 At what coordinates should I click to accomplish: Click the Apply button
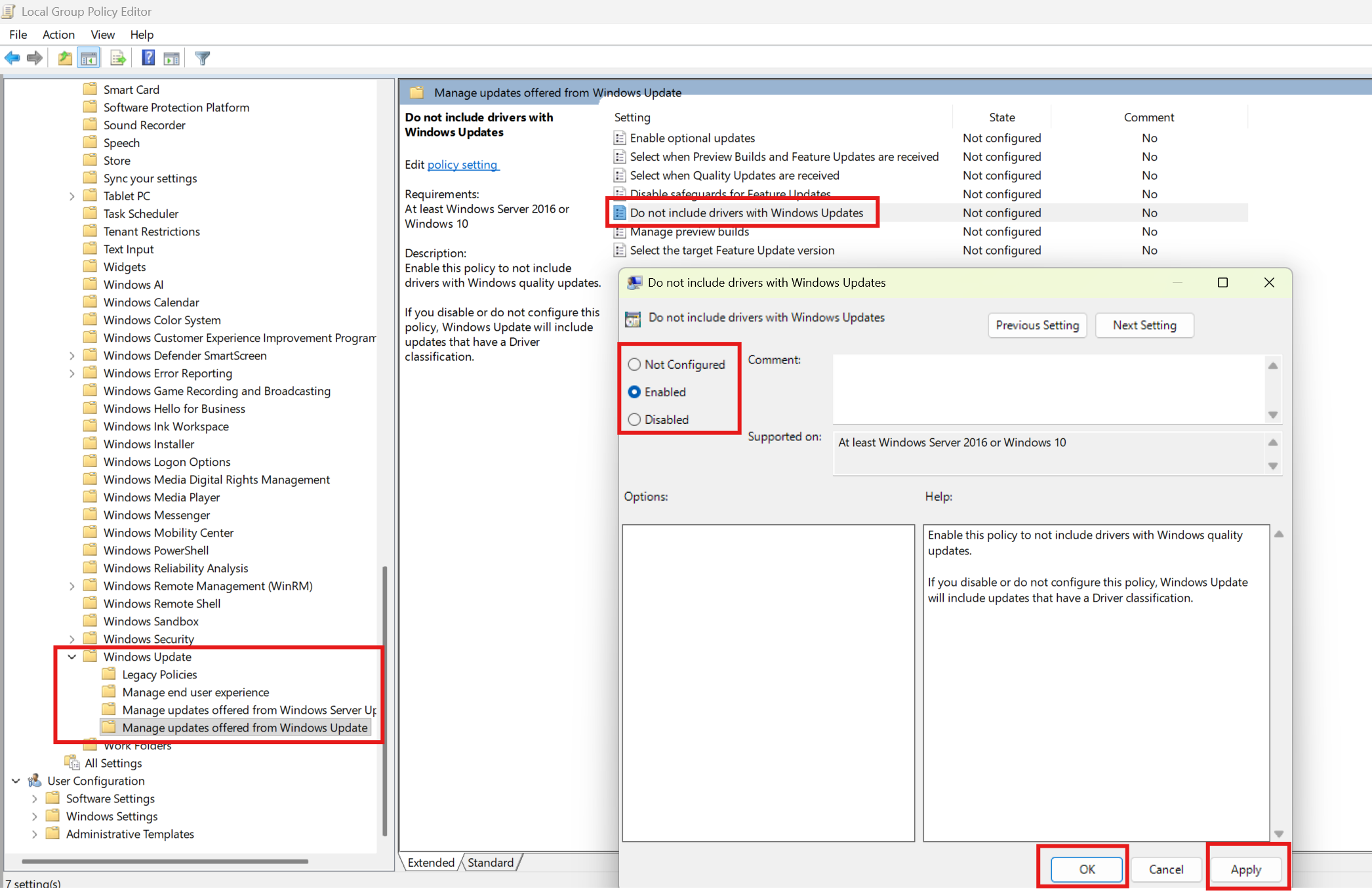1245,869
